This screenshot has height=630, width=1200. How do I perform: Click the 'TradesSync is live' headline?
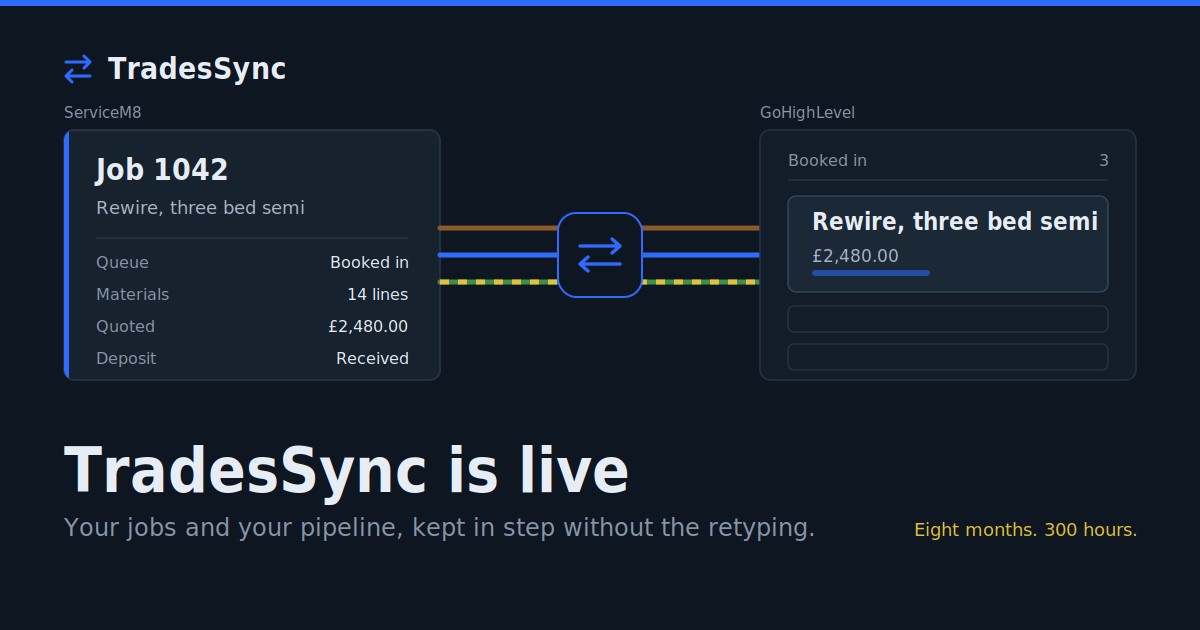click(346, 471)
